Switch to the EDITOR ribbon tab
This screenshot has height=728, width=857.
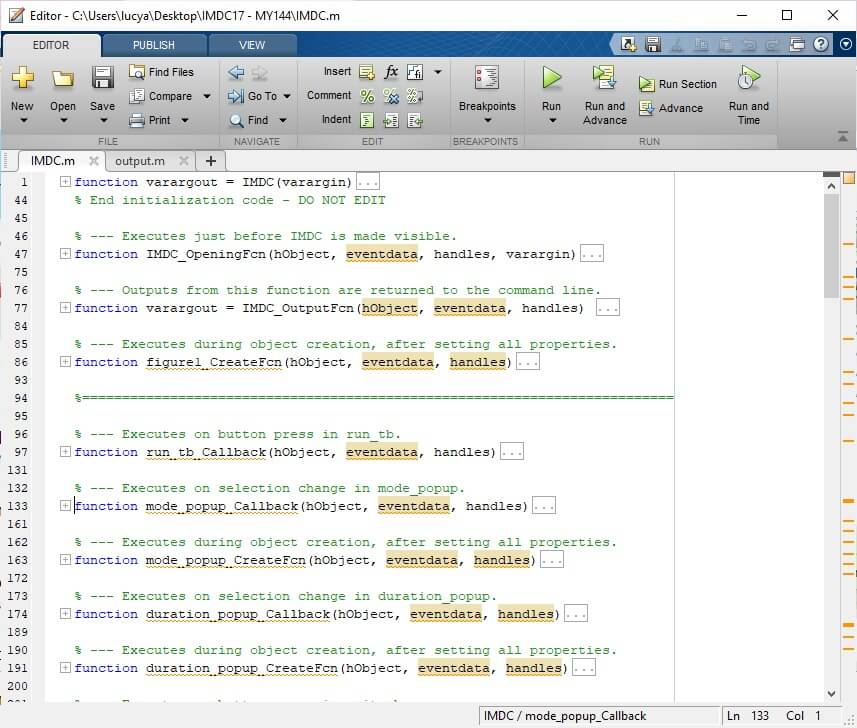51,45
